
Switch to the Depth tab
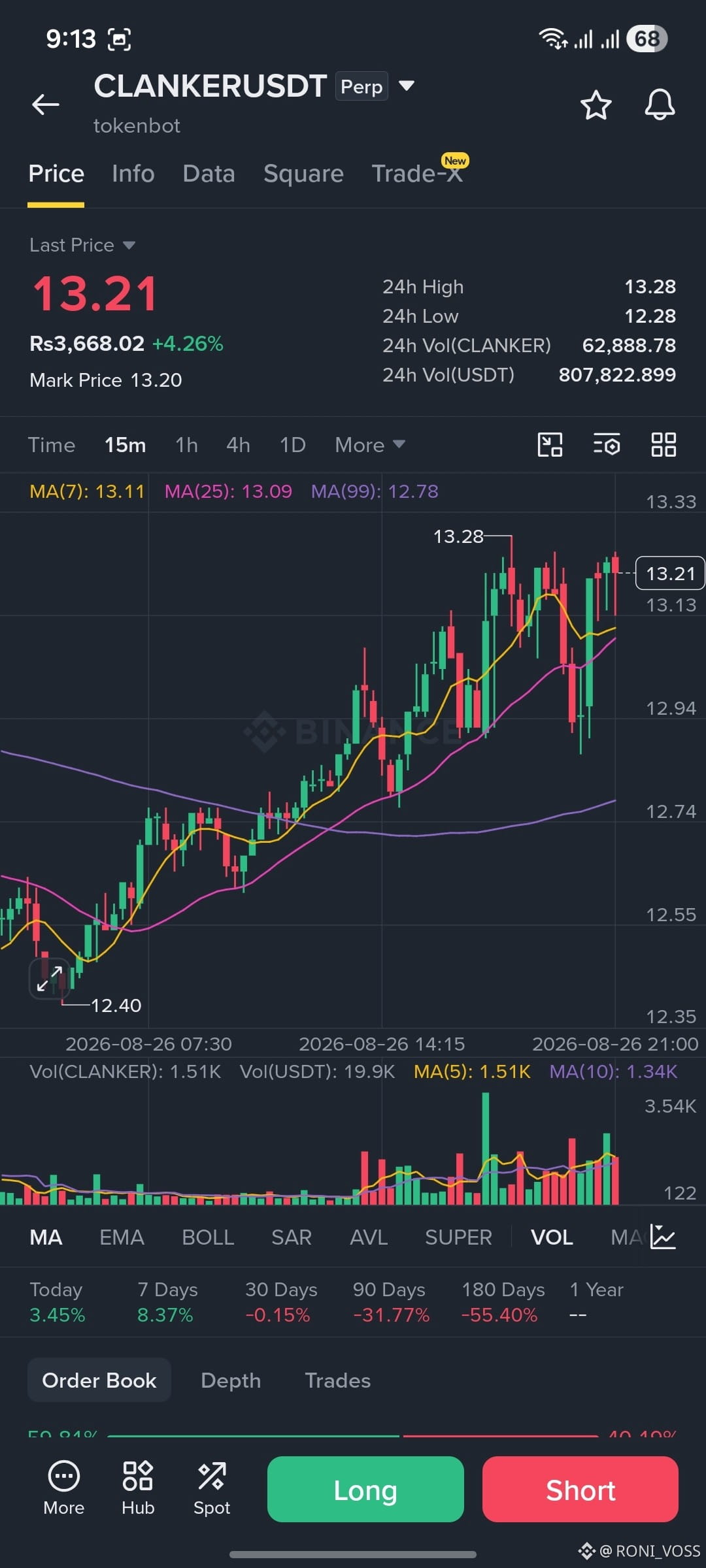231,1380
